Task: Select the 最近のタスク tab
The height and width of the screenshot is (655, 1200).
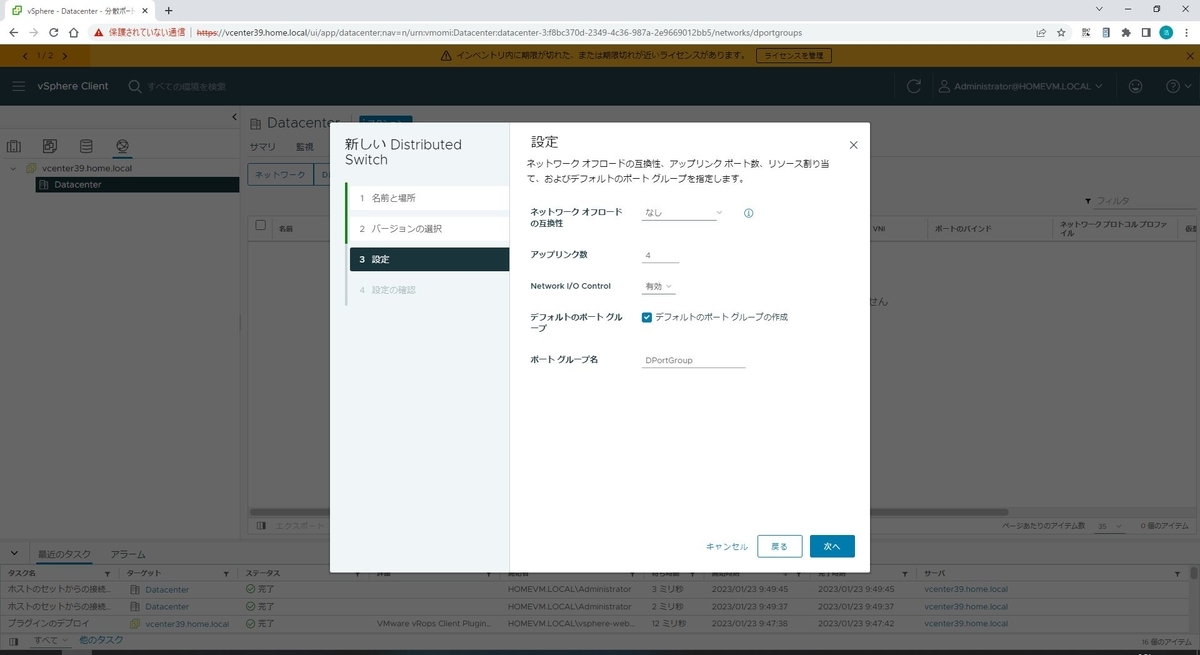Action: 65,554
